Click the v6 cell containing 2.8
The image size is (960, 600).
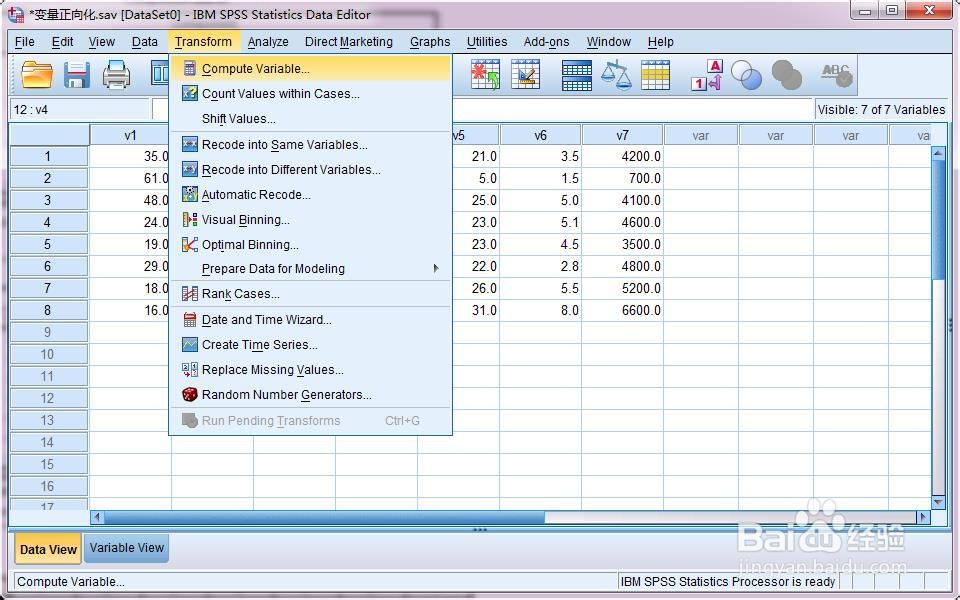click(541, 266)
